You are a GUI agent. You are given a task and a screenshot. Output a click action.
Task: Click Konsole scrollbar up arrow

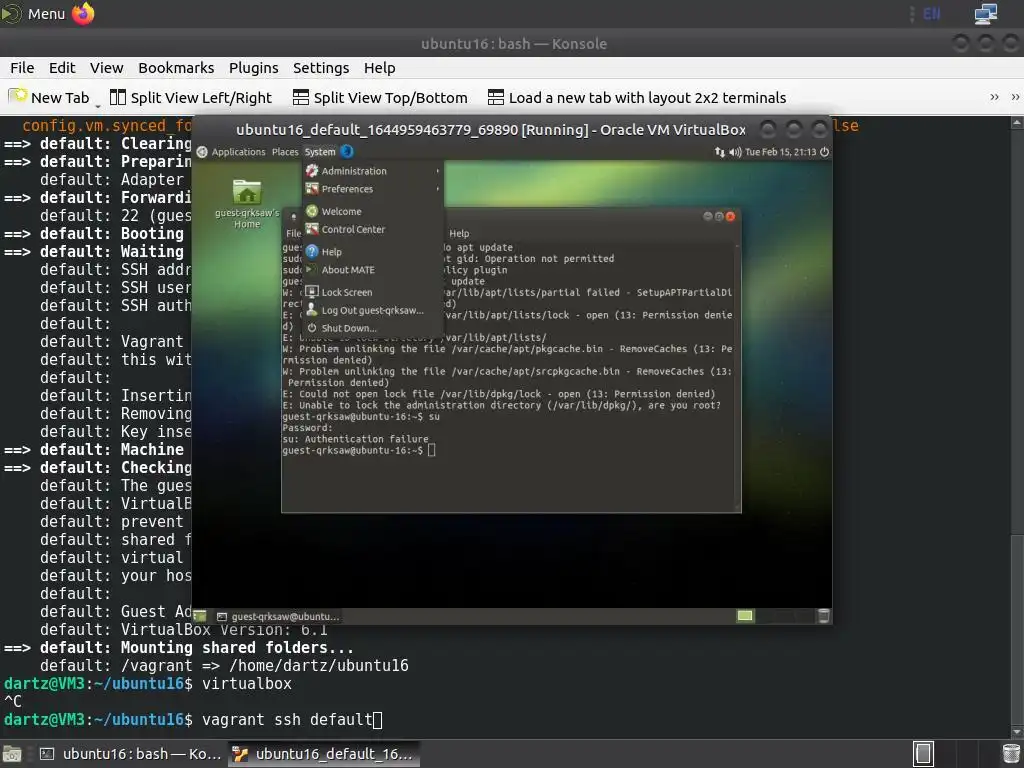click(1017, 122)
